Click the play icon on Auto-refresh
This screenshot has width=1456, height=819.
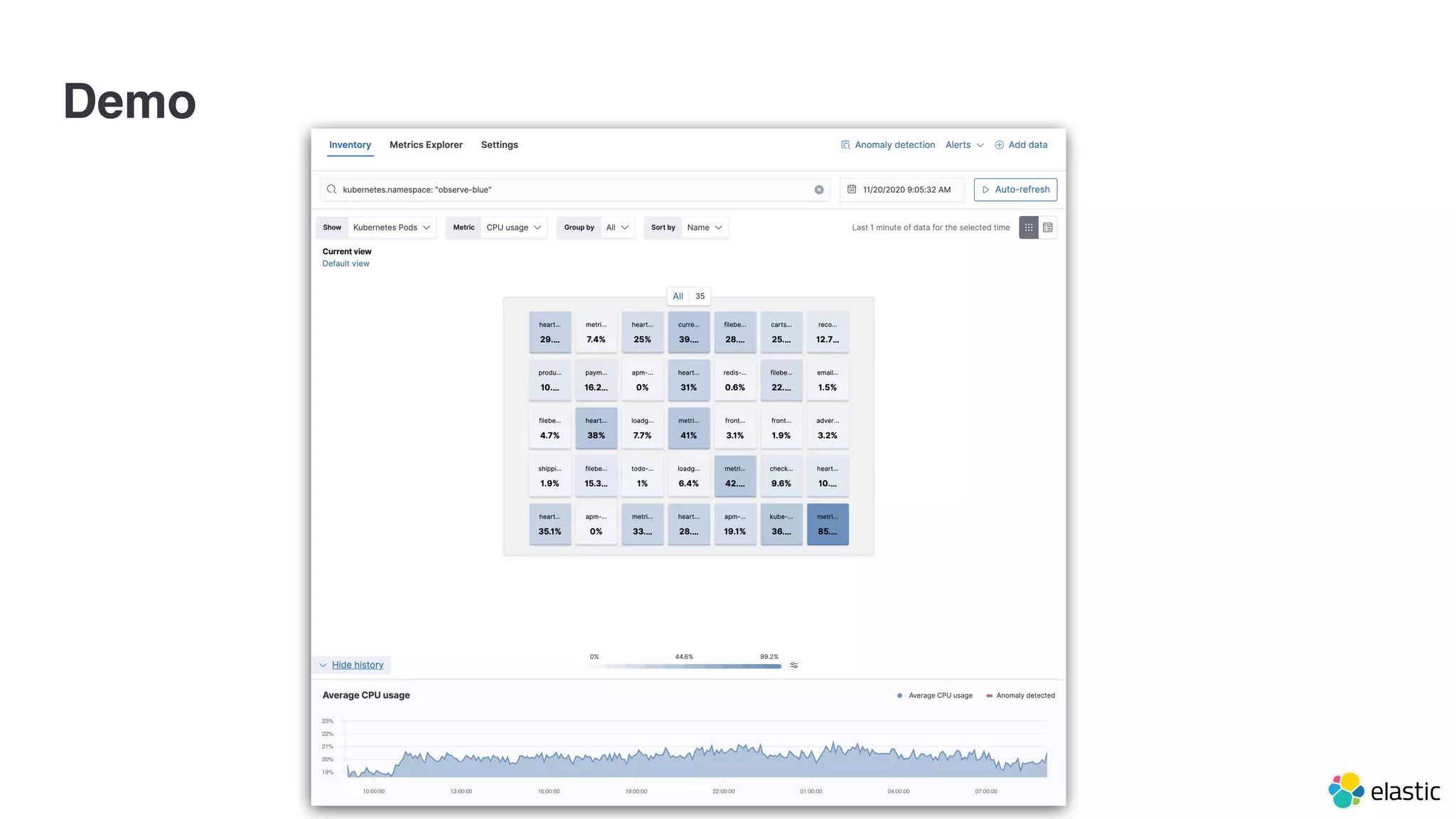tap(985, 190)
